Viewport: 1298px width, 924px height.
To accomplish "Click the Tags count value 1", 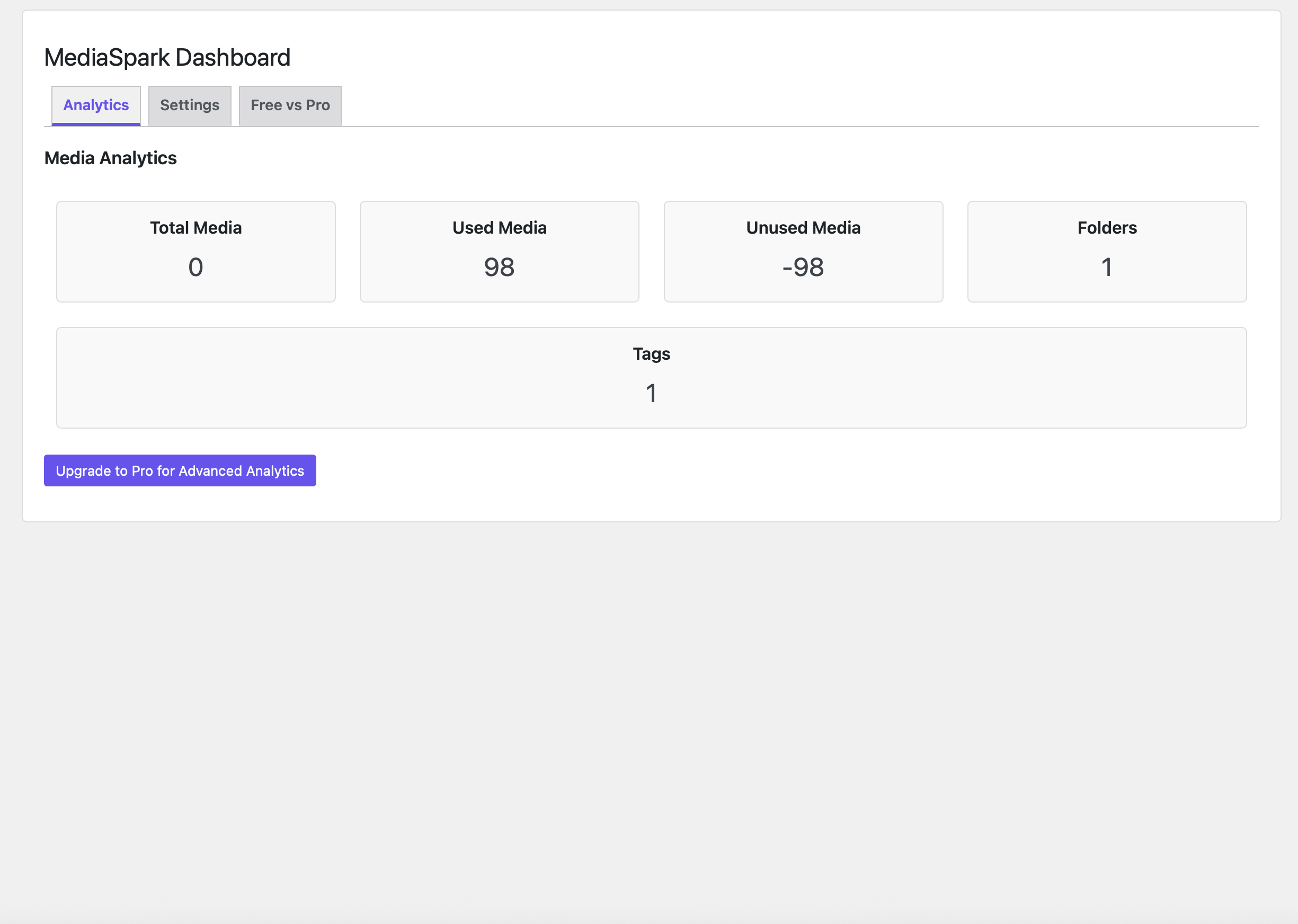I will coord(651,393).
